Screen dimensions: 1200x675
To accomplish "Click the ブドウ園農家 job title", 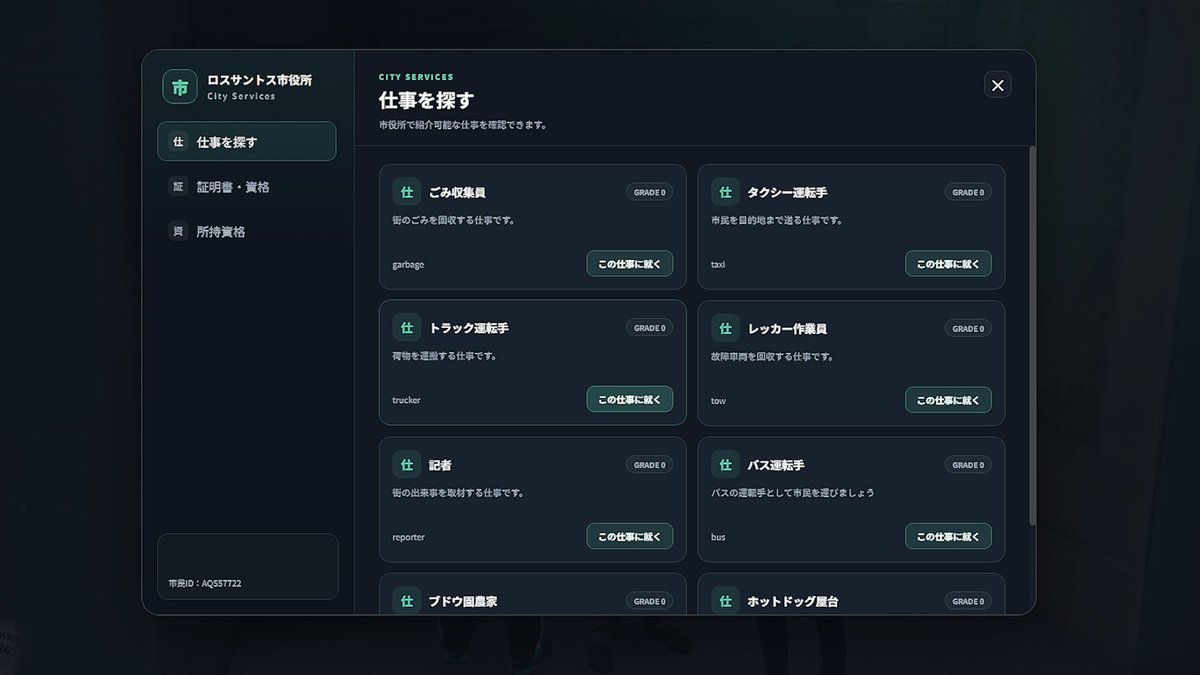I will tap(463, 601).
